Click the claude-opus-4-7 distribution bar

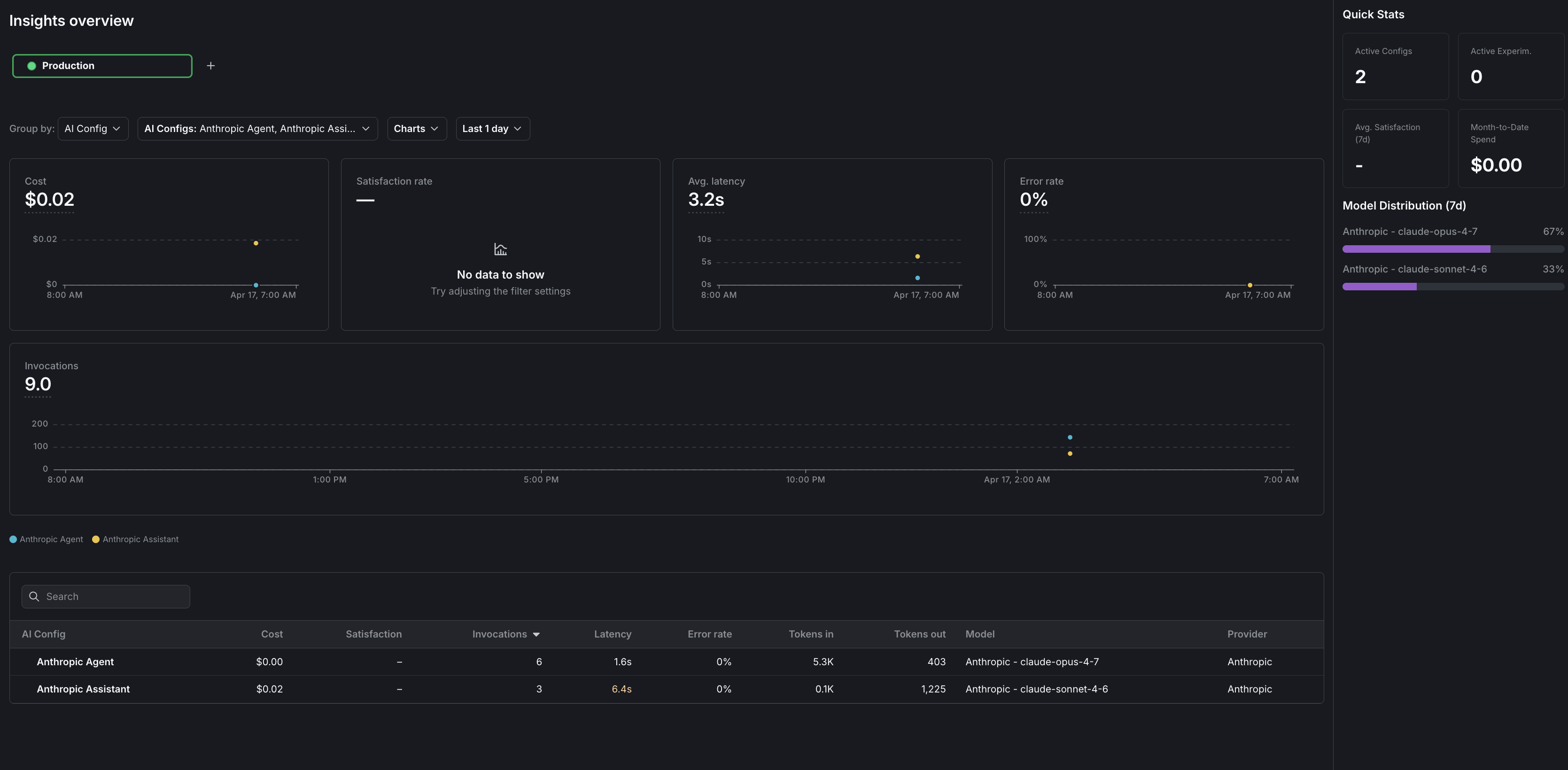1414,249
